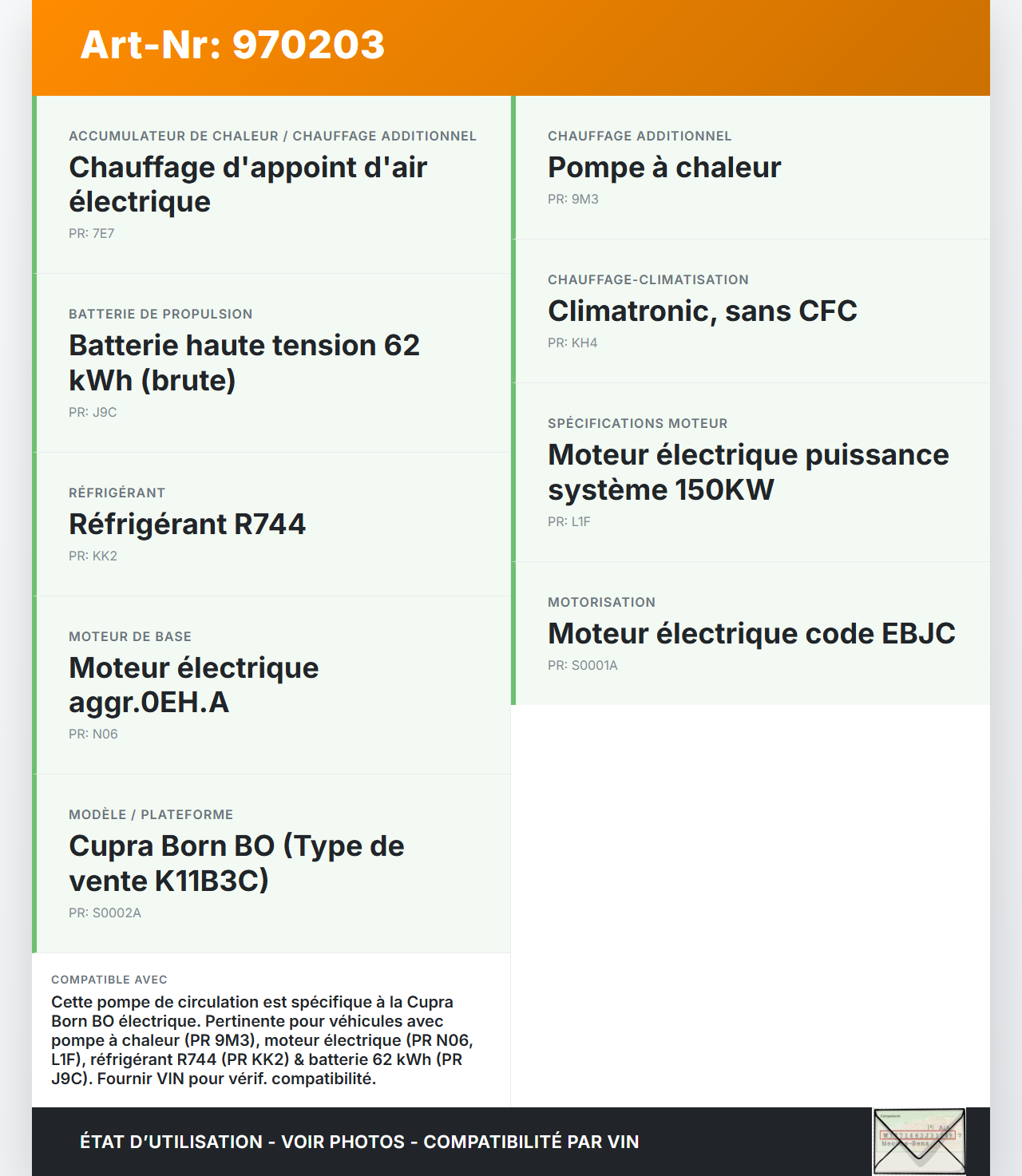Click the ÉTAT D'UTILISATION footer banner text
The image size is (1022, 1176).
(359, 1142)
